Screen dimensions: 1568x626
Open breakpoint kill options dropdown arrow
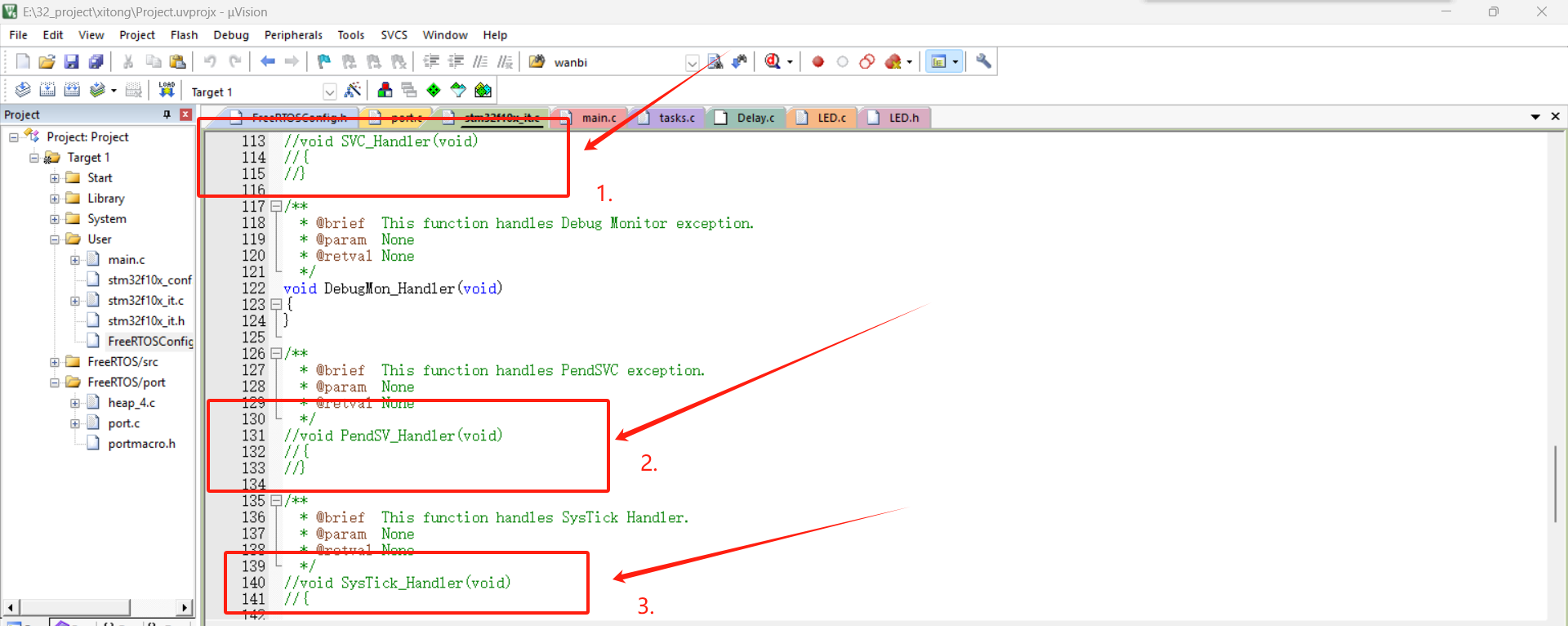point(909,62)
